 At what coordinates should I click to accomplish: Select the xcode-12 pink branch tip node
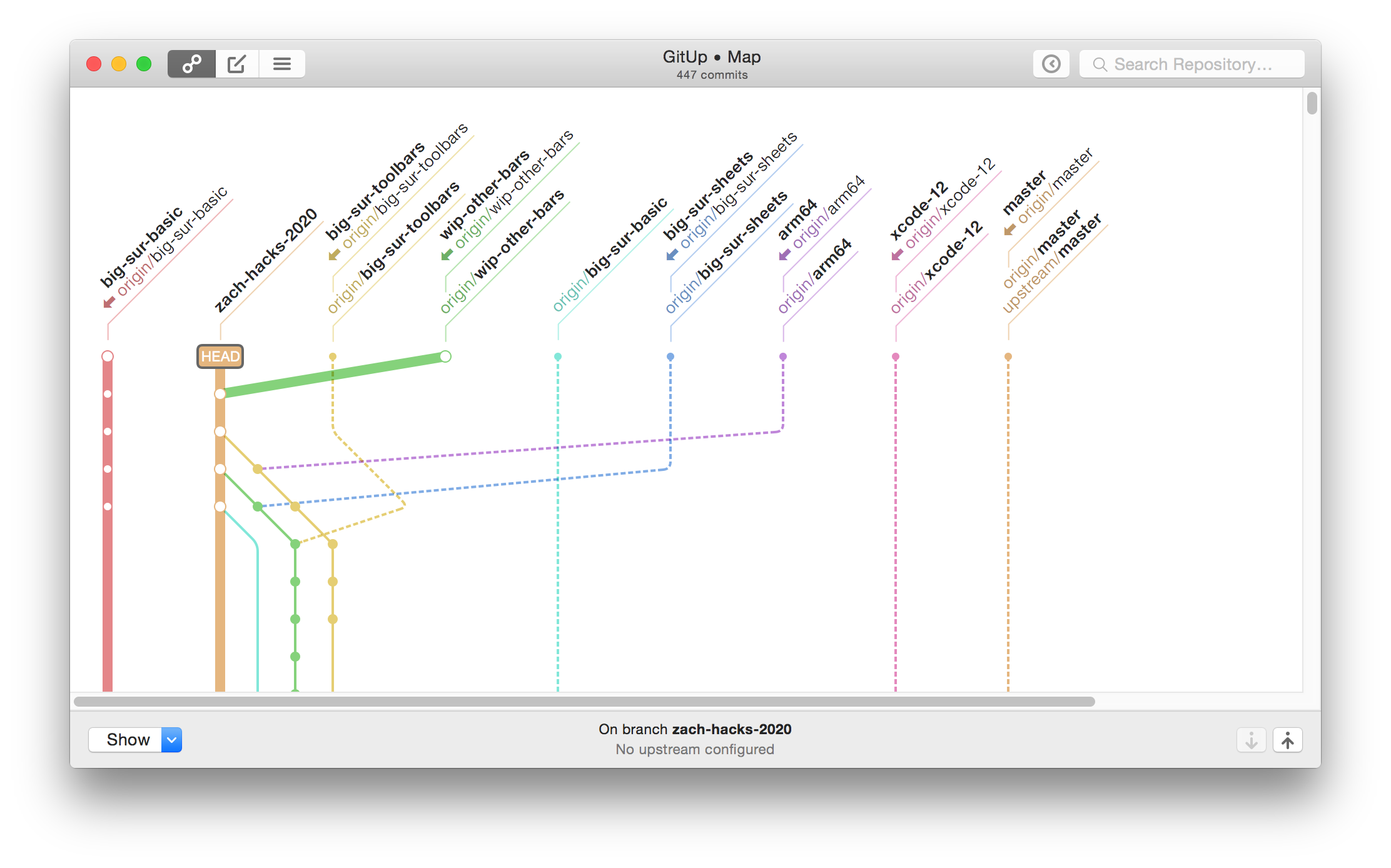[896, 356]
